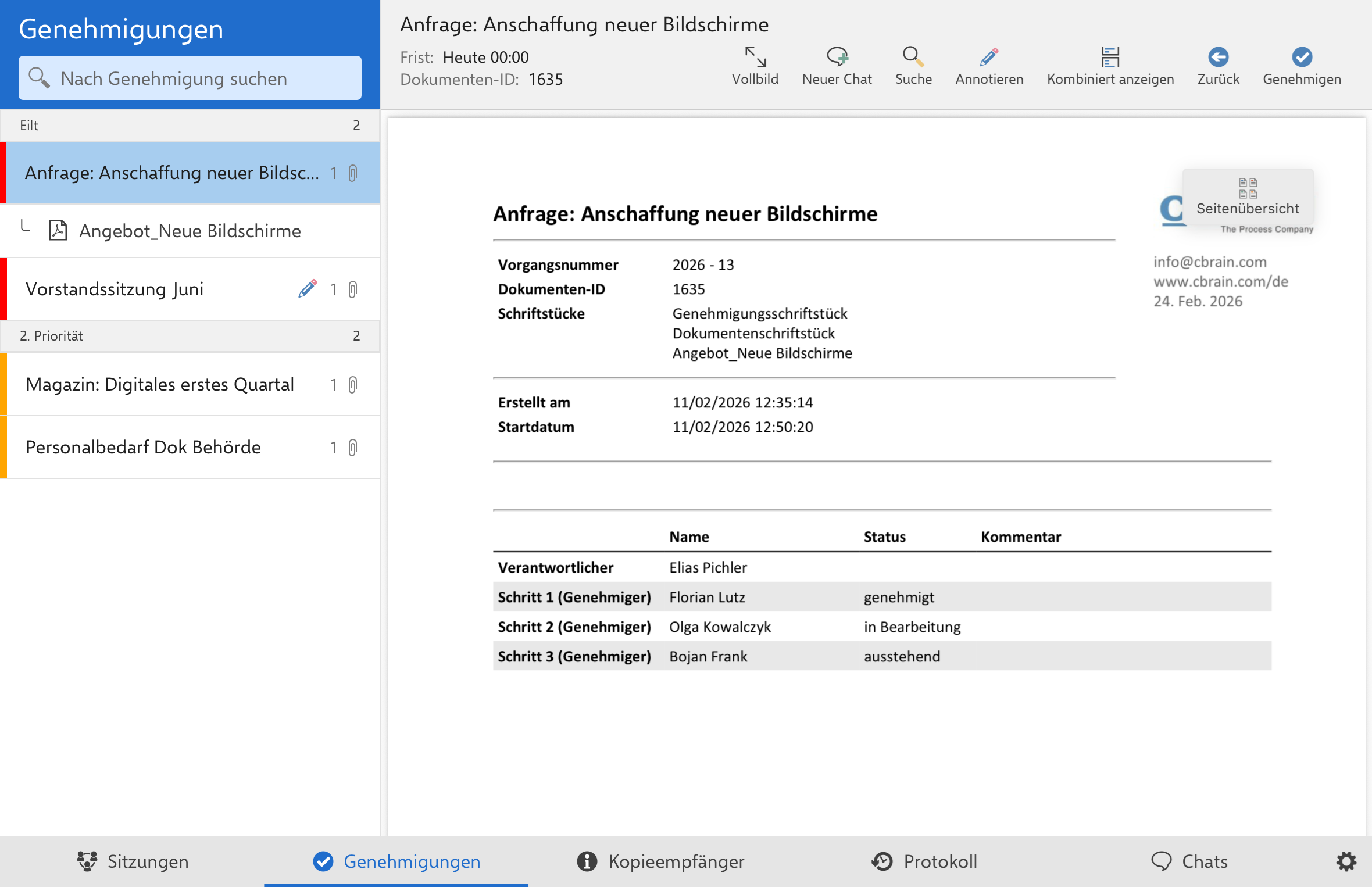Click the Zurück arrow
The width and height of the screenshot is (1372, 887).
(x=1217, y=57)
